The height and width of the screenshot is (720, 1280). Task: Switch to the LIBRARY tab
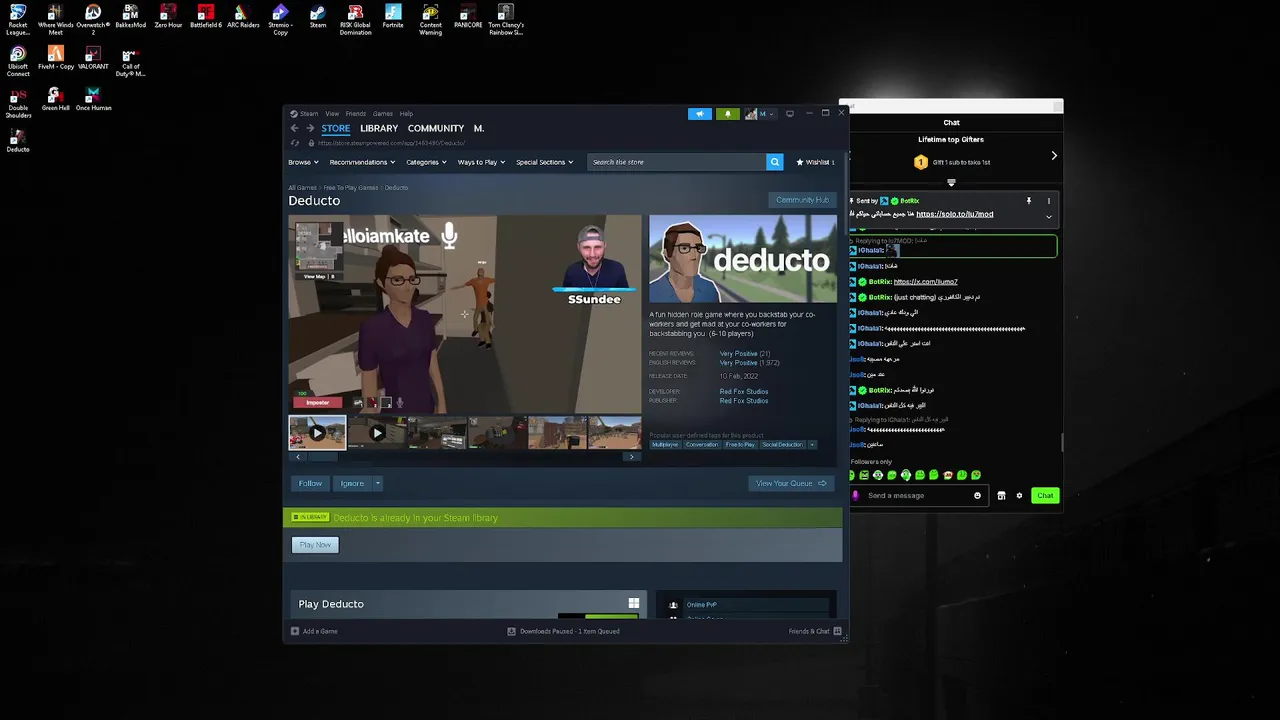(x=379, y=128)
